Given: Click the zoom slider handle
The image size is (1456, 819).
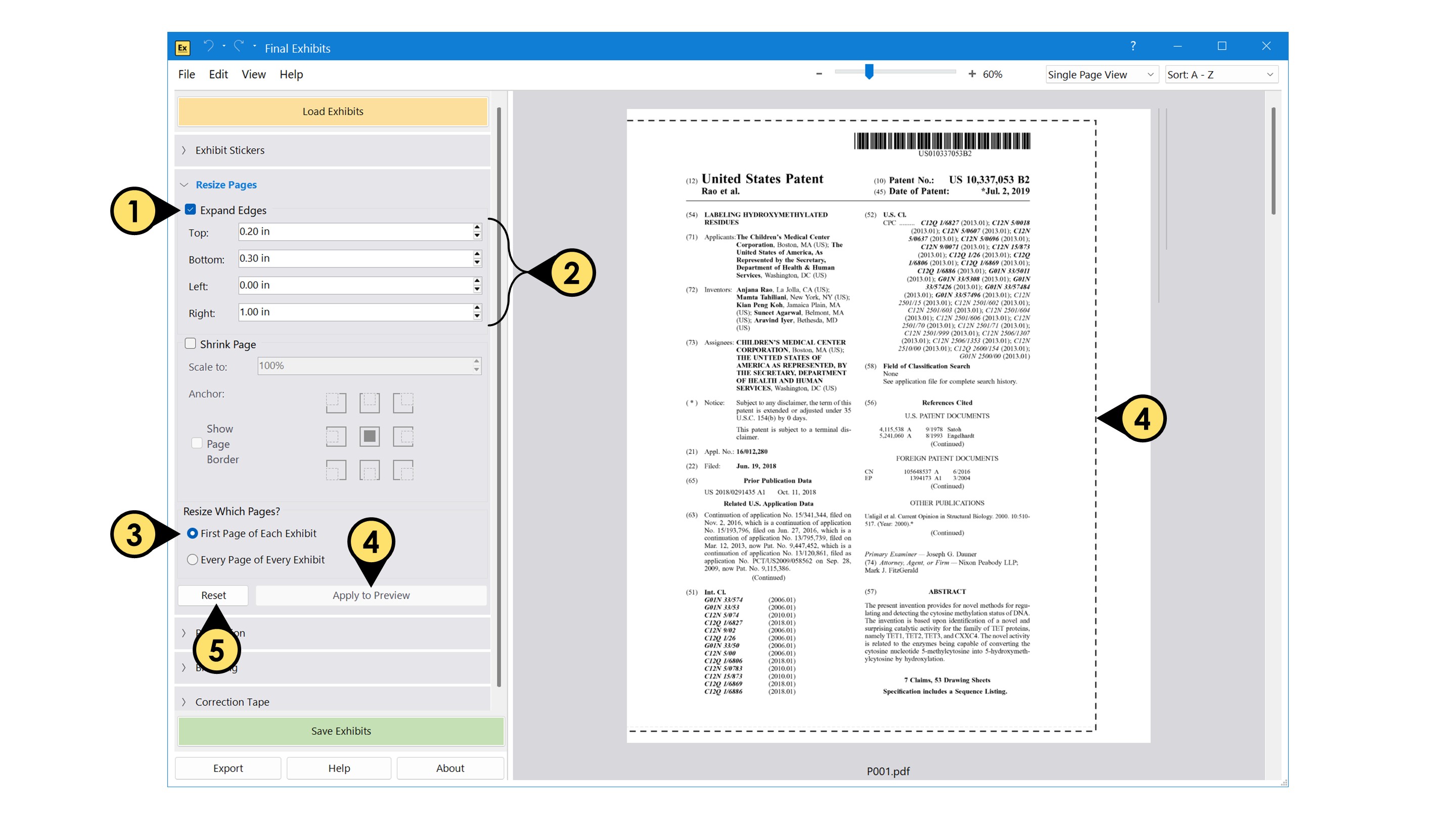Looking at the screenshot, I should 870,72.
